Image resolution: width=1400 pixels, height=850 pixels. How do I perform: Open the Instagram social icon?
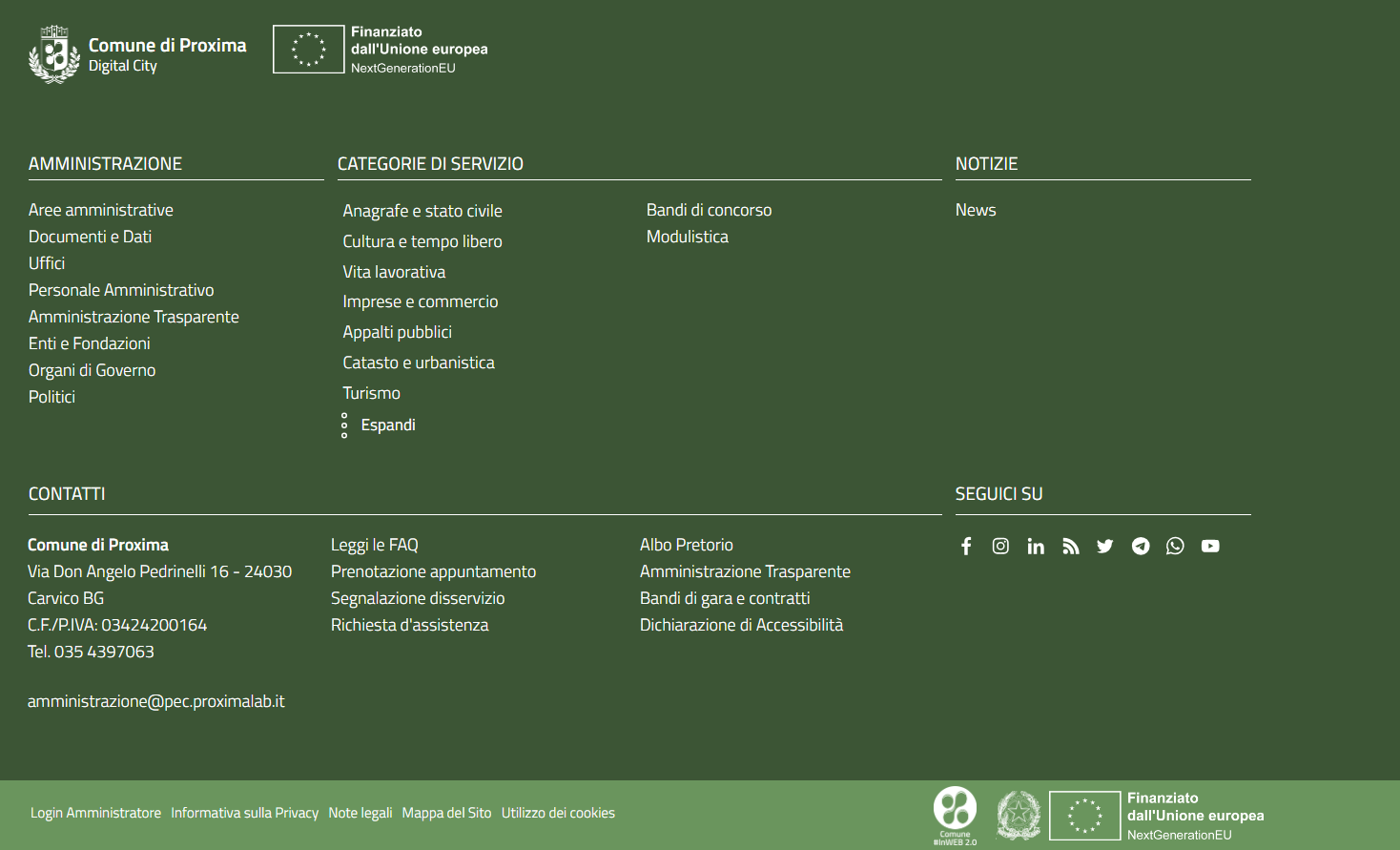1000,546
